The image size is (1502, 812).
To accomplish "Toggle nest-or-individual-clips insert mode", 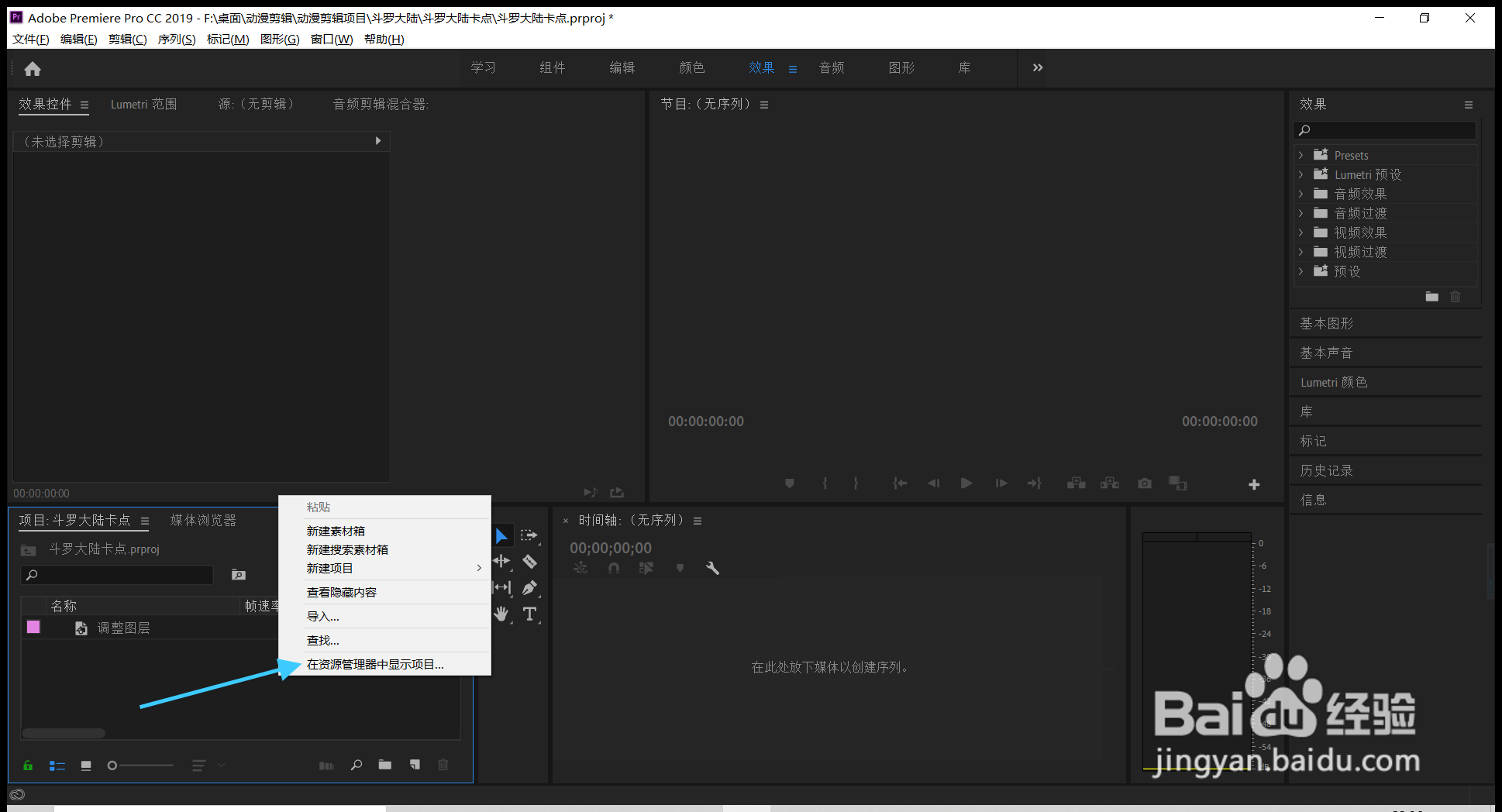I will [x=580, y=568].
